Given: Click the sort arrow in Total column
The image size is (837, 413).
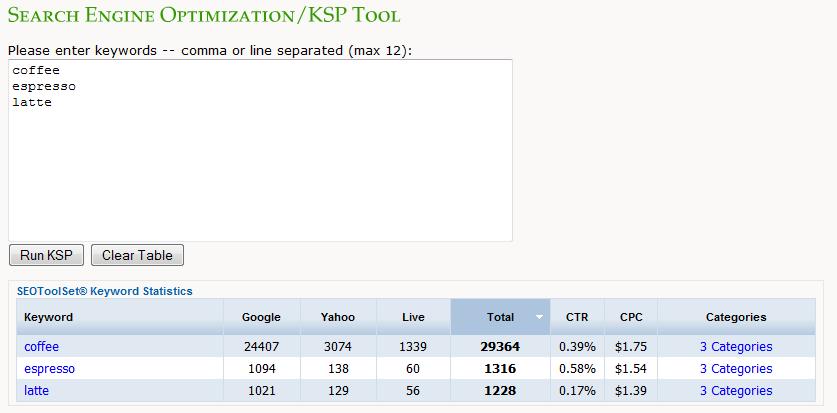Looking at the screenshot, I should (x=540, y=317).
